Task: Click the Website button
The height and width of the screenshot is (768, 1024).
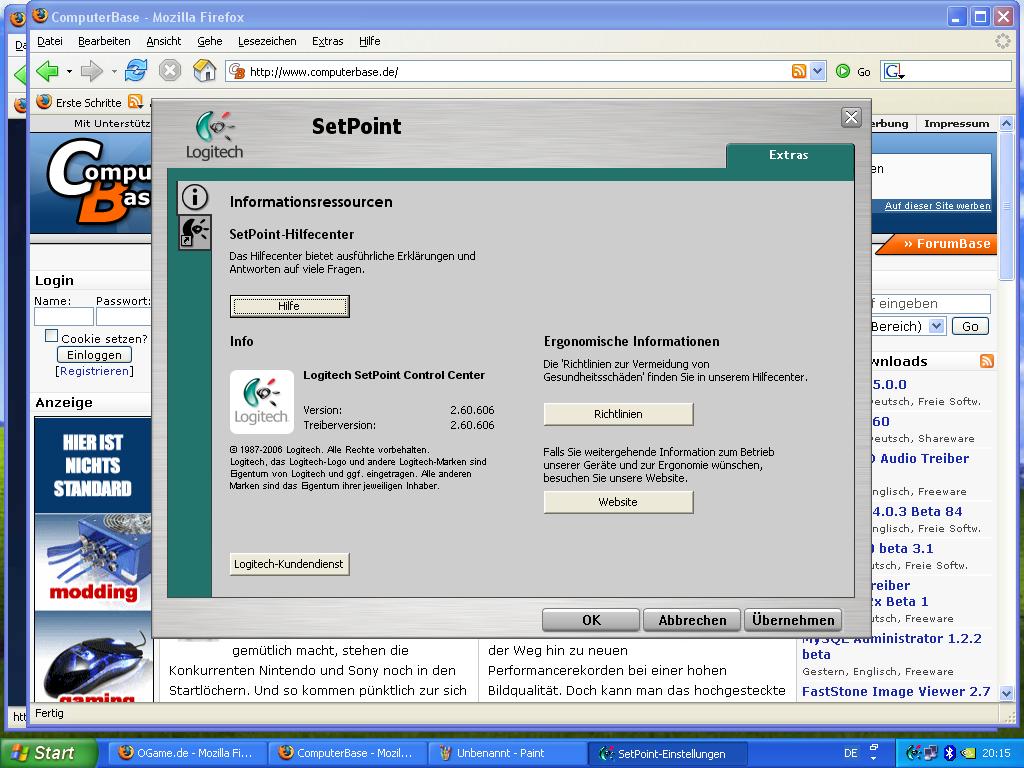Action: pyautogui.click(x=618, y=502)
